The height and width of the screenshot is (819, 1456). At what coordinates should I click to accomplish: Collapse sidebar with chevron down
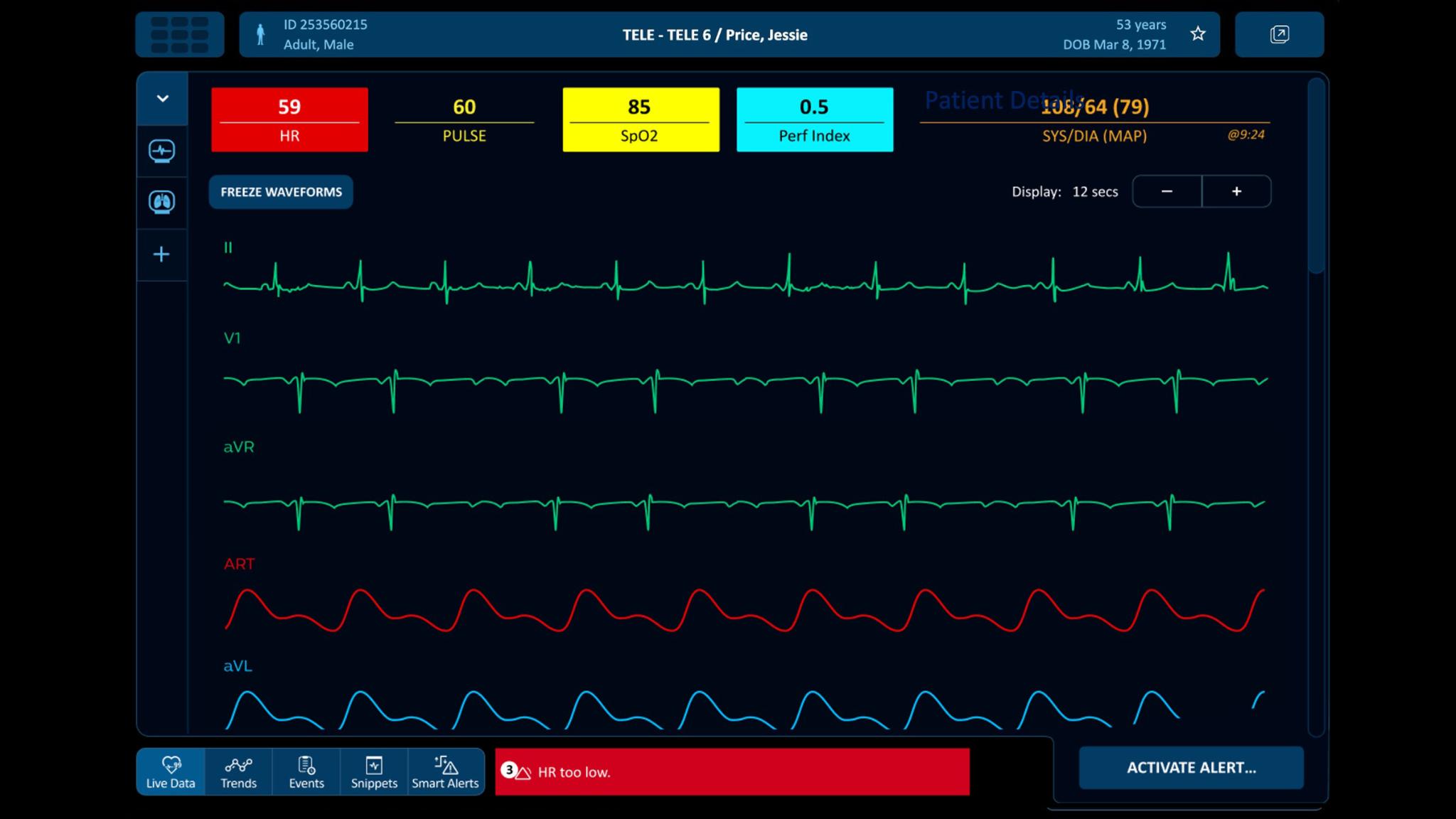[162, 99]
